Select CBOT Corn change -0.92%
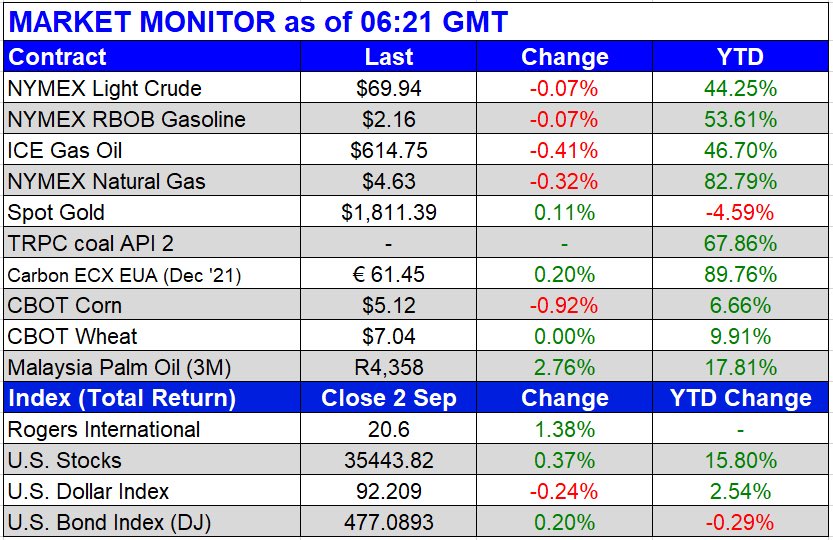 564,305
